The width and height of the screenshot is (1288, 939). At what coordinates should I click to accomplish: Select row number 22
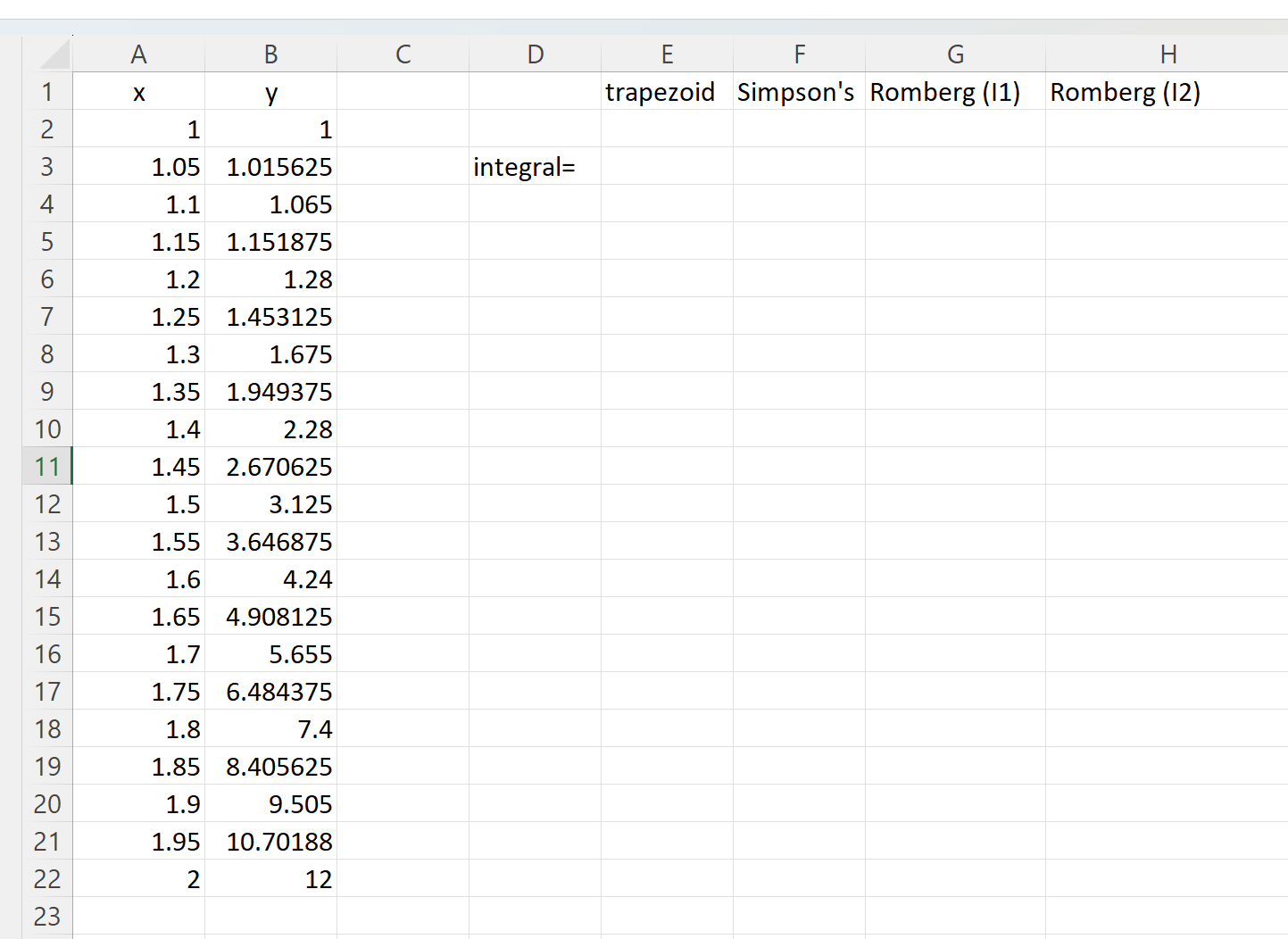(46, 878)
